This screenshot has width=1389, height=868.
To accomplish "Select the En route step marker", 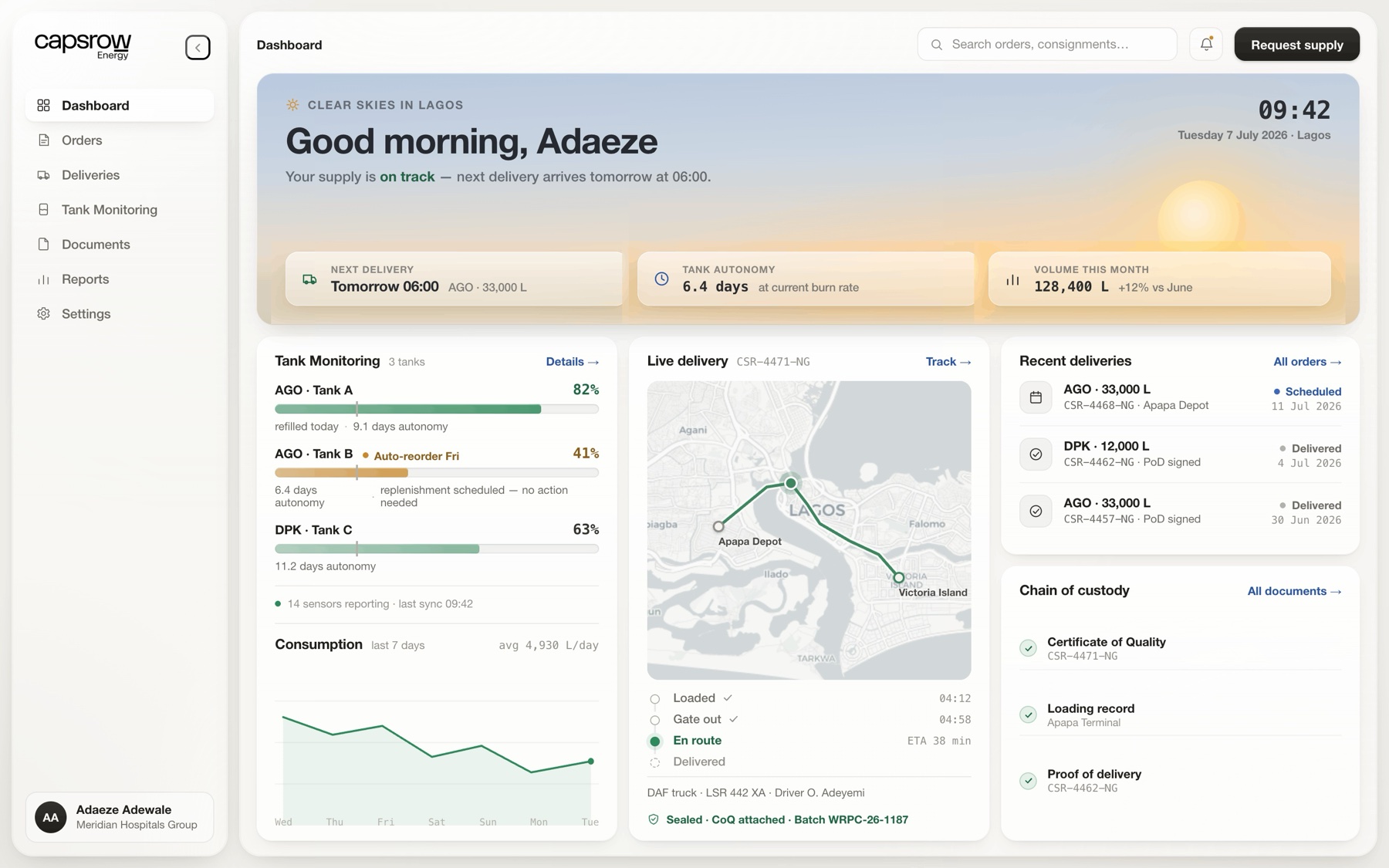I will coord(654,741).
